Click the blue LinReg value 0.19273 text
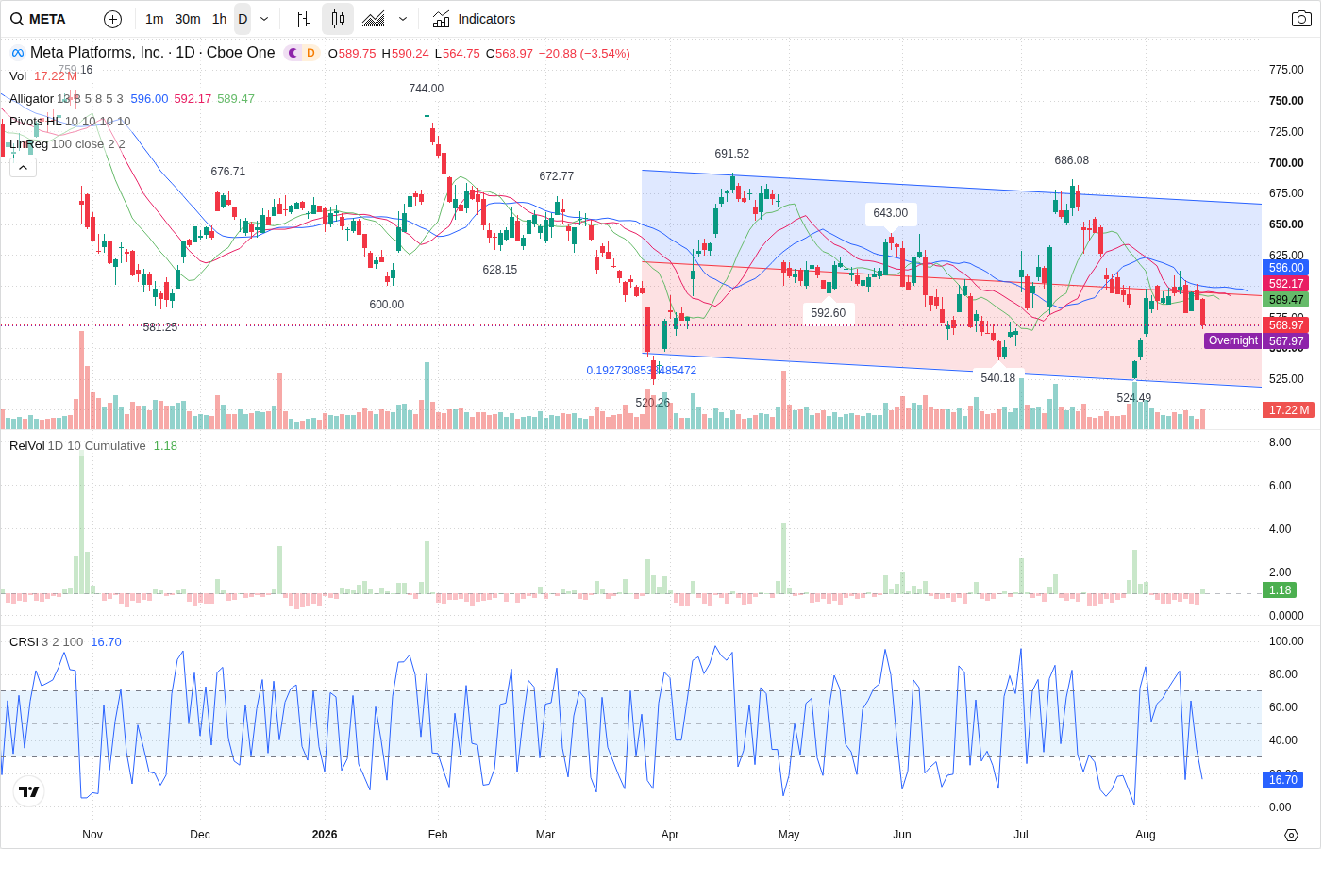 coord(642,371)
